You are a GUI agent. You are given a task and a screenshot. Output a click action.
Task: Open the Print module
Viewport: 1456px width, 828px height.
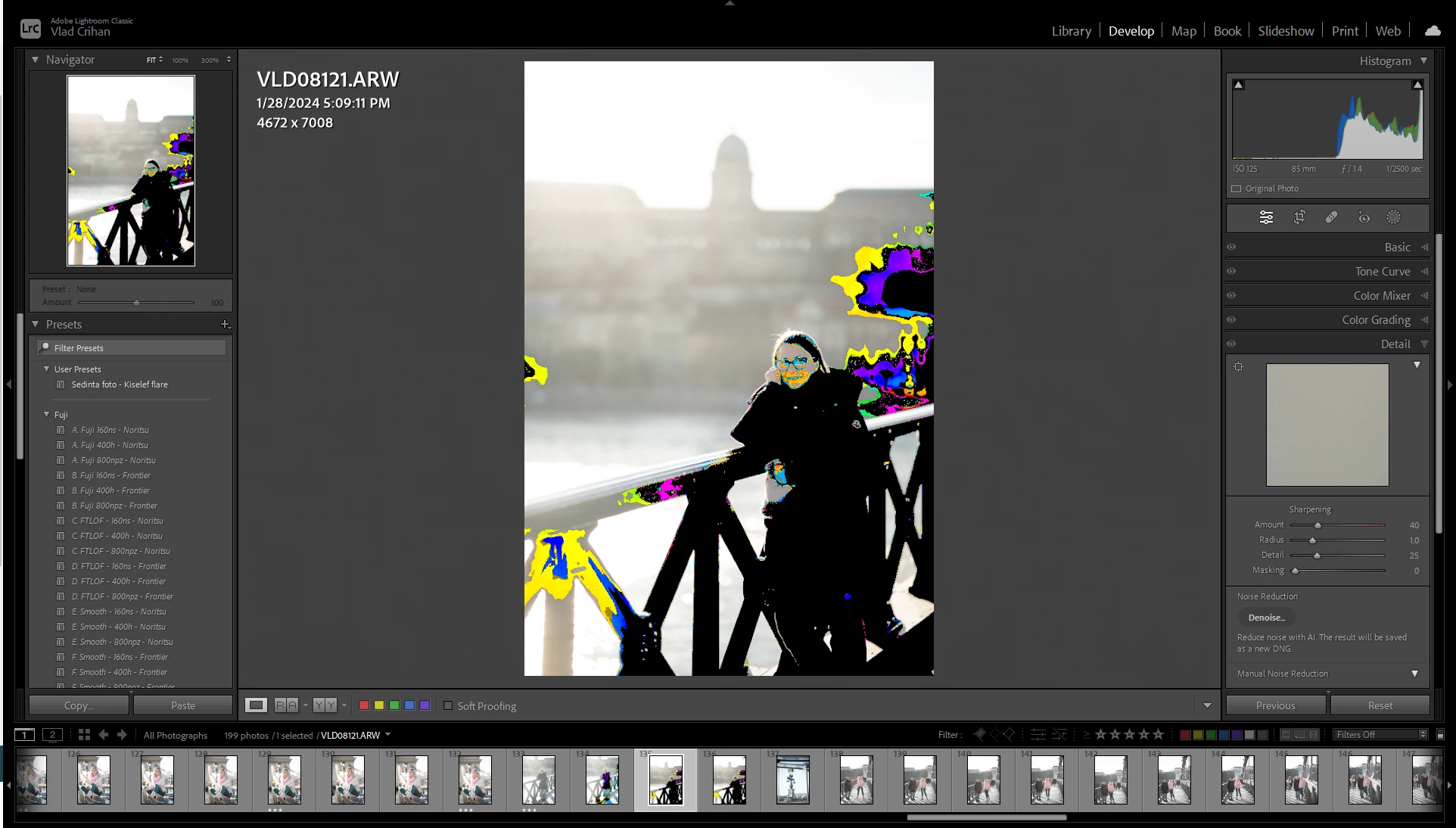tap(1345, 31)
